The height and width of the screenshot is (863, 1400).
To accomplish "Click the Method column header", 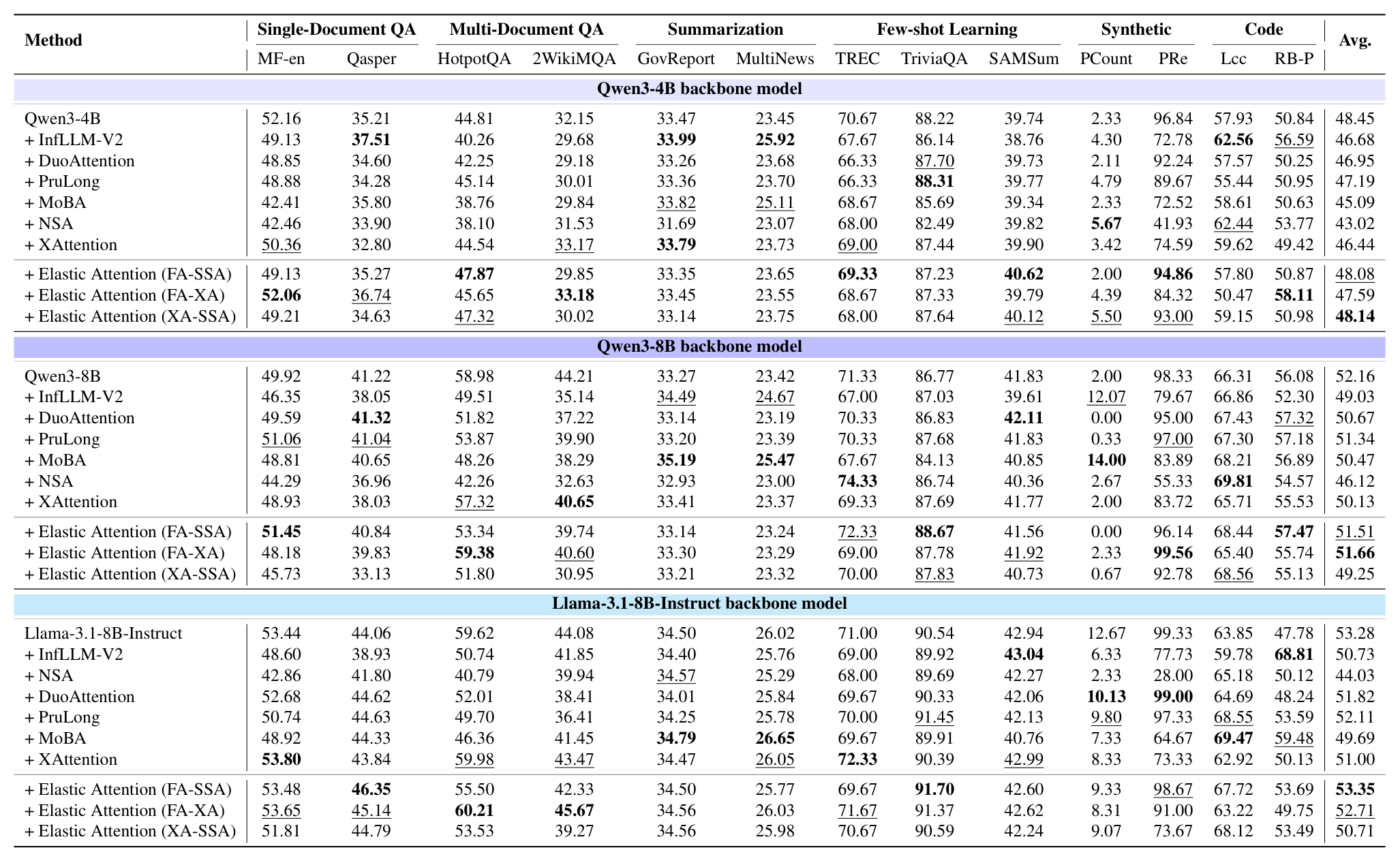I will click(53, 40).
